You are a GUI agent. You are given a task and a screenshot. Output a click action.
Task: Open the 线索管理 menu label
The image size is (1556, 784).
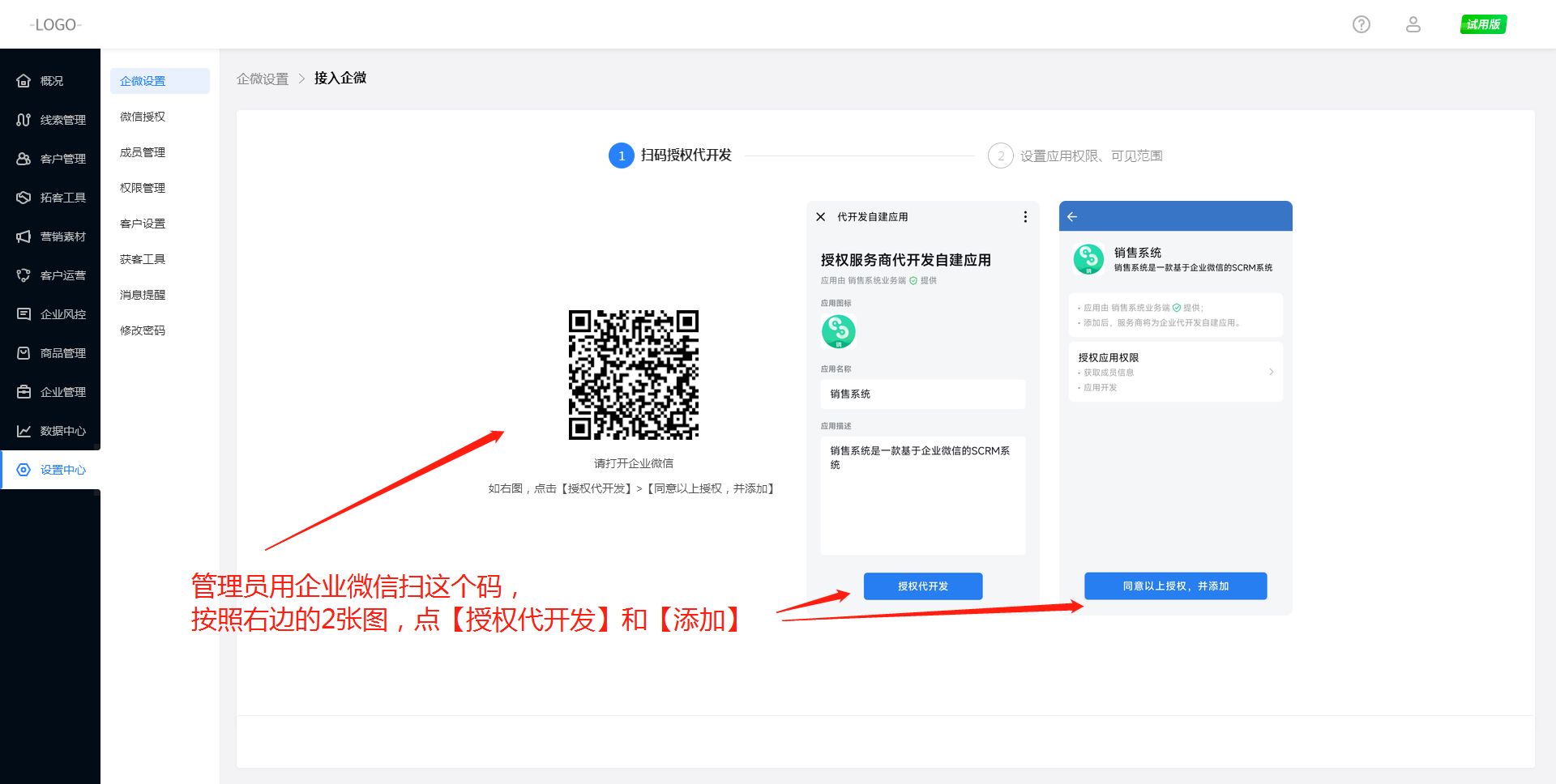(63, 120)
